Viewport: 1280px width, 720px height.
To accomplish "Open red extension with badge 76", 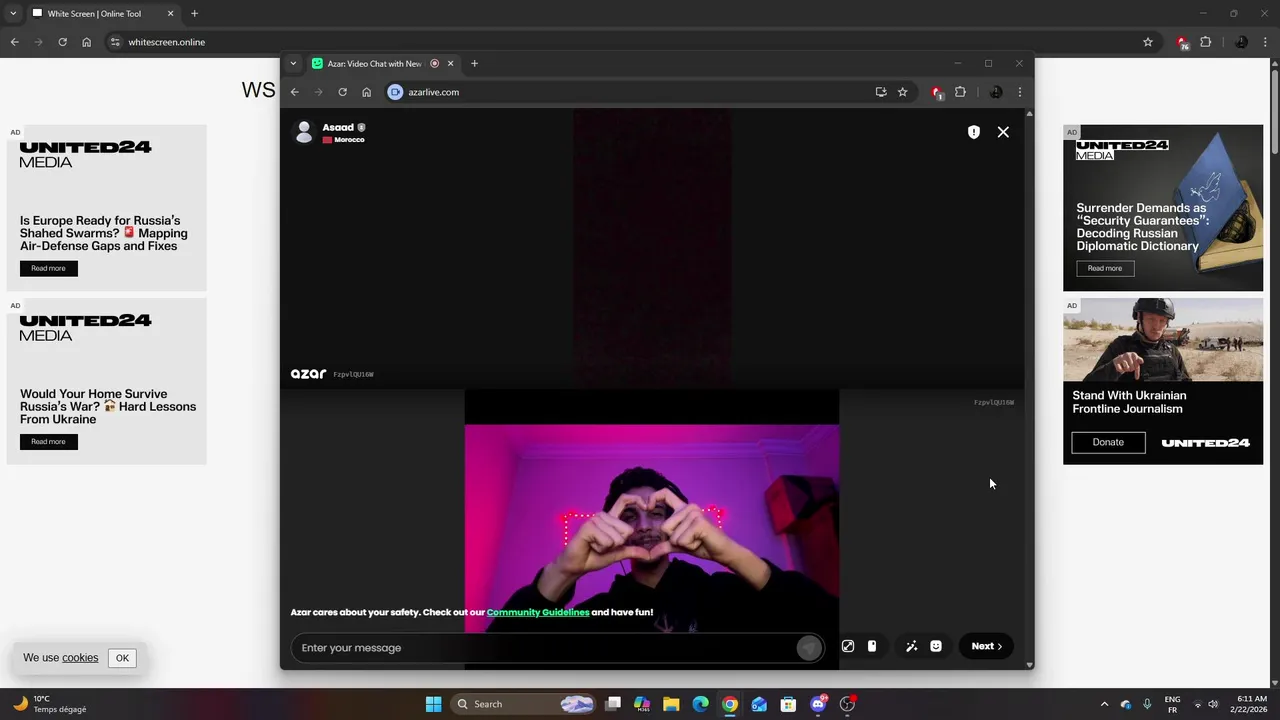I will [1183, 42].
